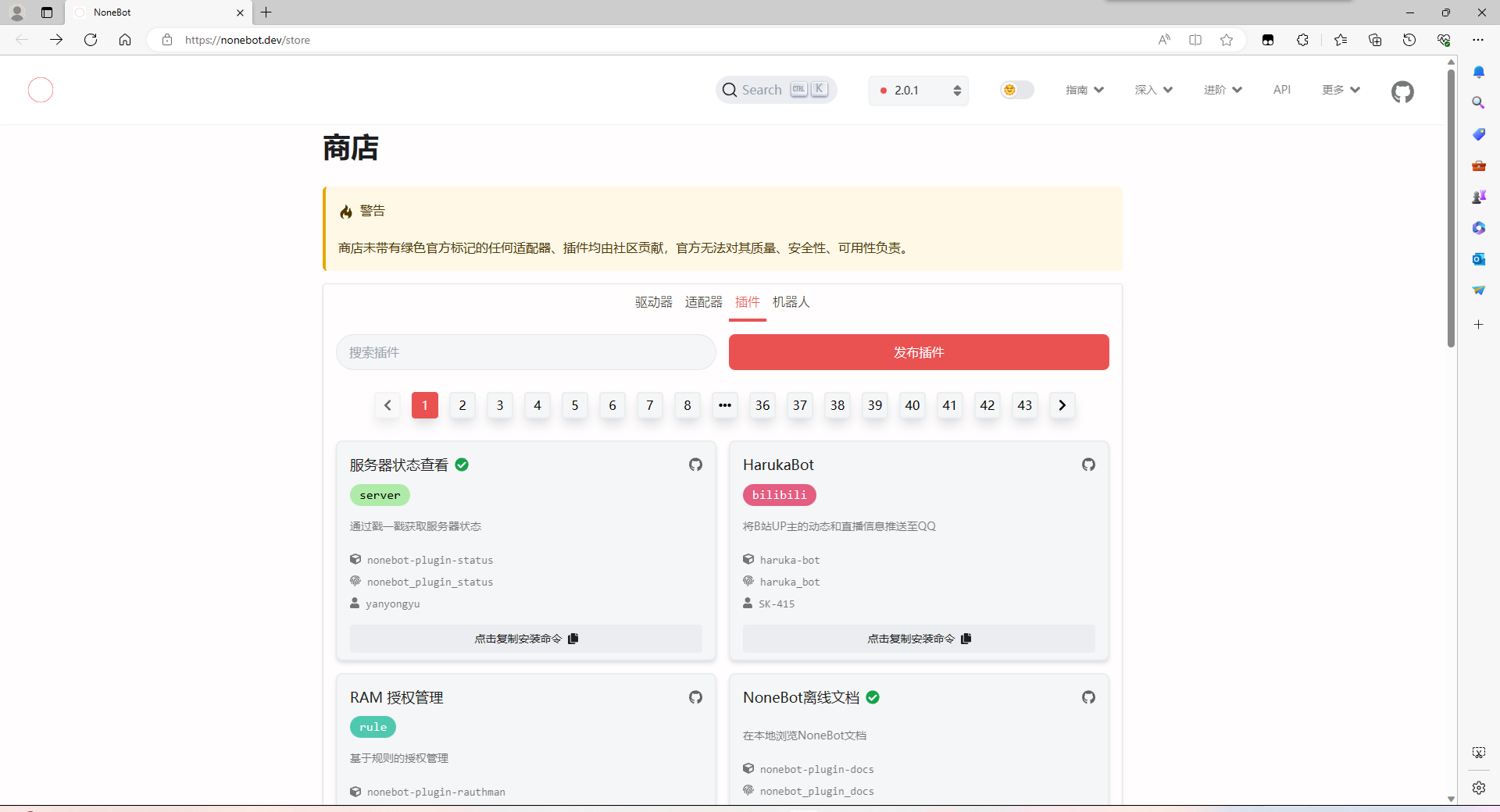Image resolution: width=1500 pixels, height=812 pixels.
Task: Switch to the 机器人 tab
Action: 791,302
